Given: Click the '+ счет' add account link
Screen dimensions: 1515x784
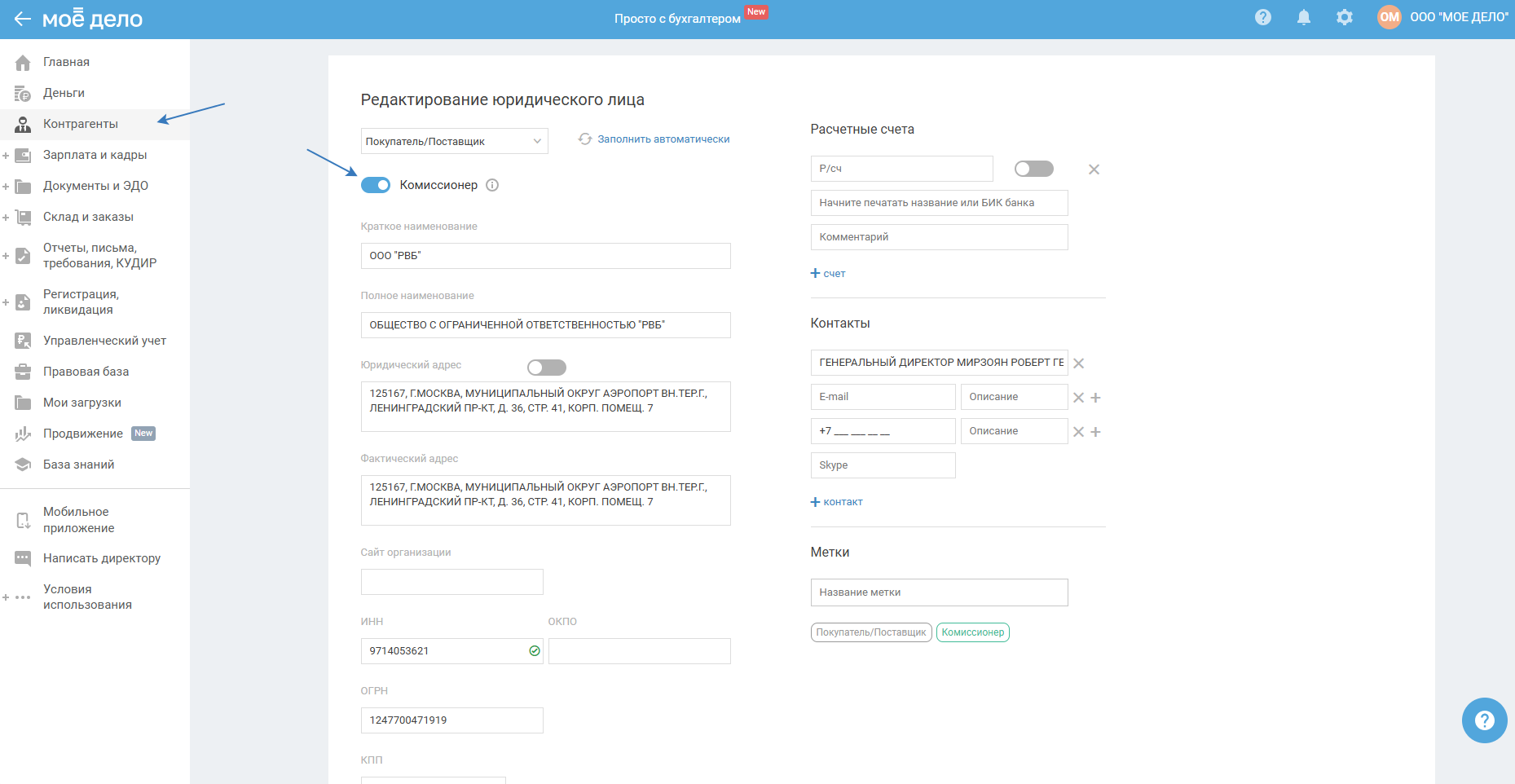Looking at the screenshot, I should [x=828, y=274].
